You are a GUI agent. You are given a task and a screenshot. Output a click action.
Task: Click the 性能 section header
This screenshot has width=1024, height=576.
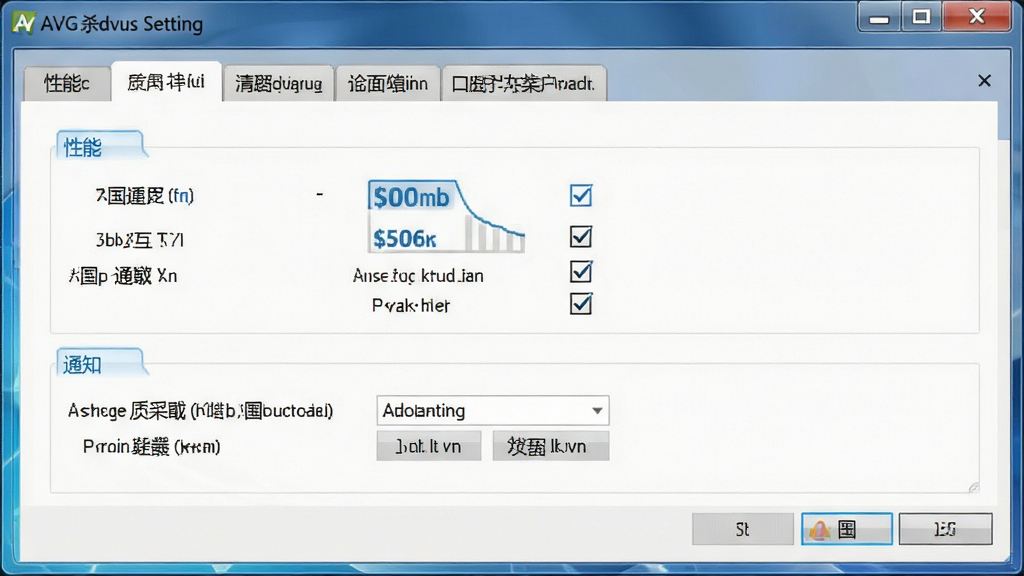point(83,148)
